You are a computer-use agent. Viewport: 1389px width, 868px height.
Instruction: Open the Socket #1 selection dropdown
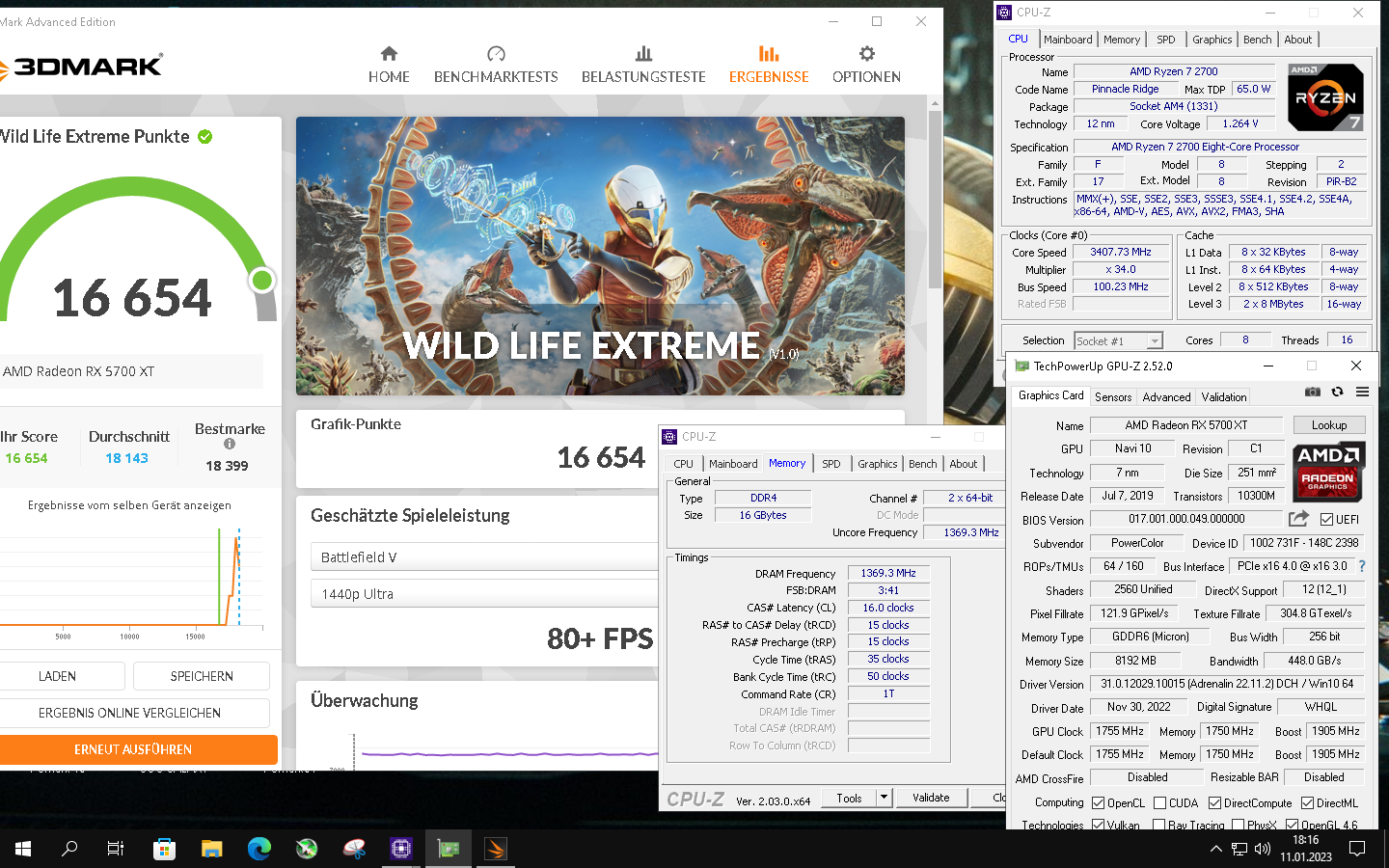tap(1119, 340)
